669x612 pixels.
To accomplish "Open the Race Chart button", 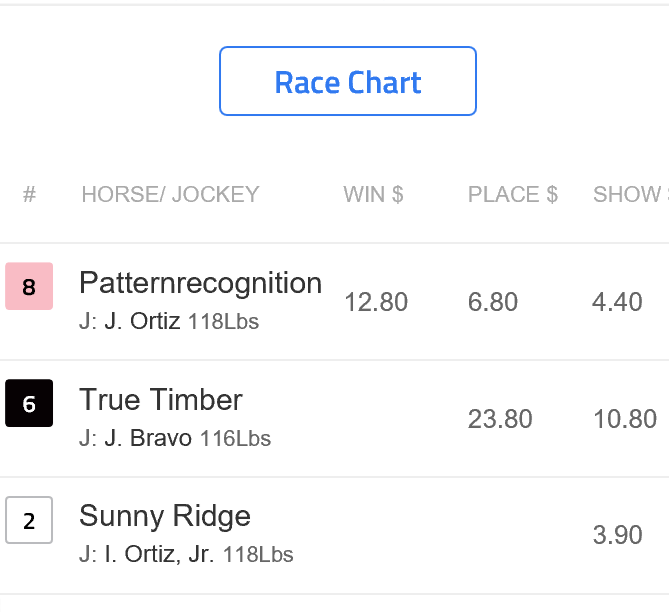I will 348,81.
